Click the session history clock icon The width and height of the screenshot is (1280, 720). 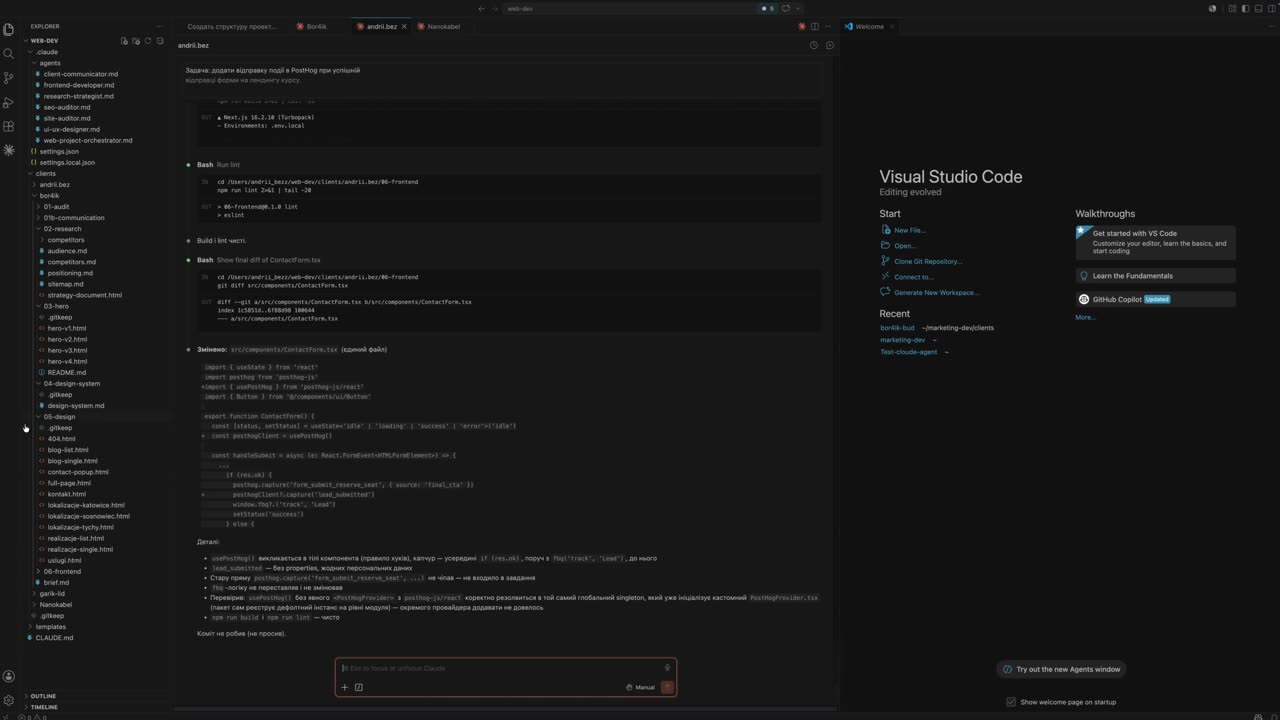pos(814,45)
